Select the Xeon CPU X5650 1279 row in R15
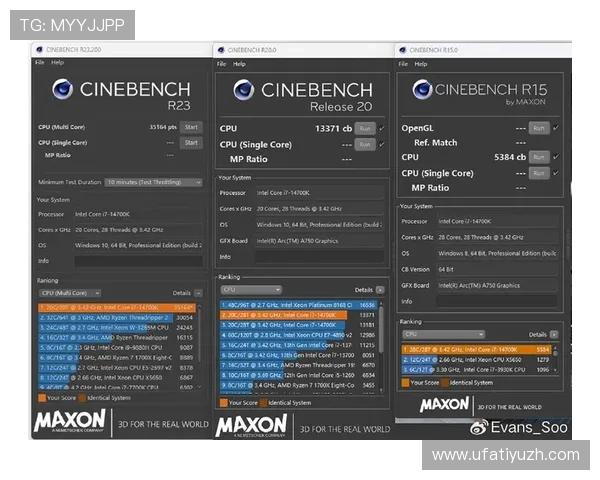Viewport: 600px width, 480px height. pyautogui.click(x=476, y=360)
